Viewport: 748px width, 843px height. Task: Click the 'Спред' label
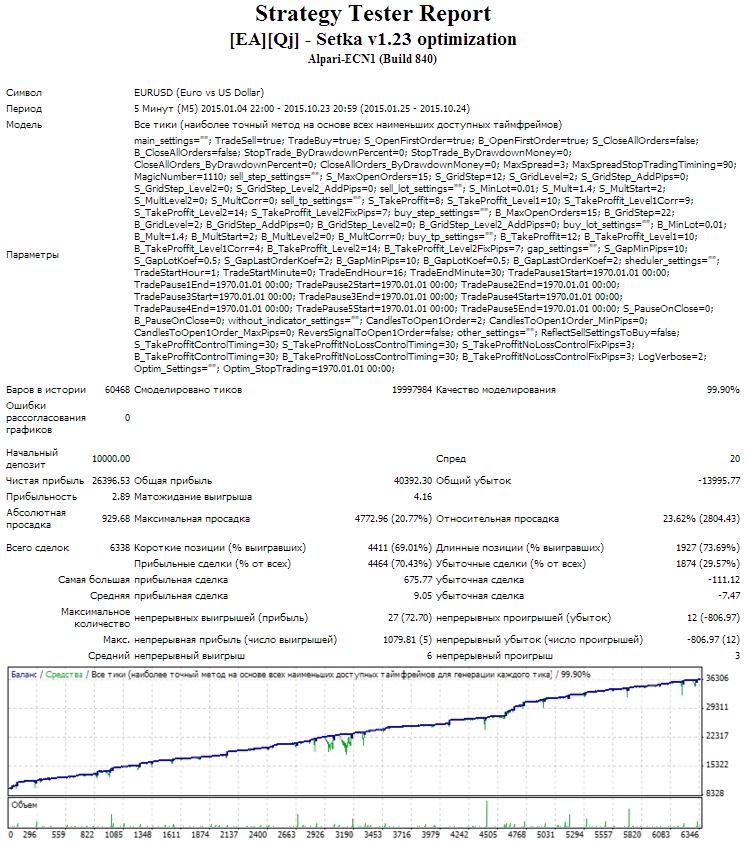[451, 459]
